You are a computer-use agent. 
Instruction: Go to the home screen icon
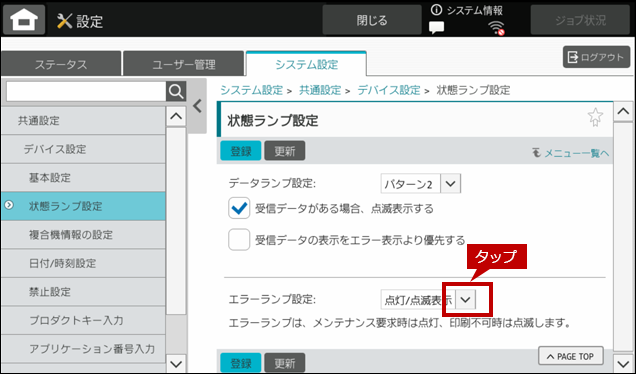pos(24,20)
